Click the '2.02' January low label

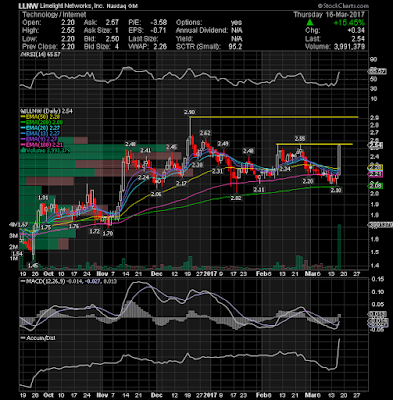(235, 198)
